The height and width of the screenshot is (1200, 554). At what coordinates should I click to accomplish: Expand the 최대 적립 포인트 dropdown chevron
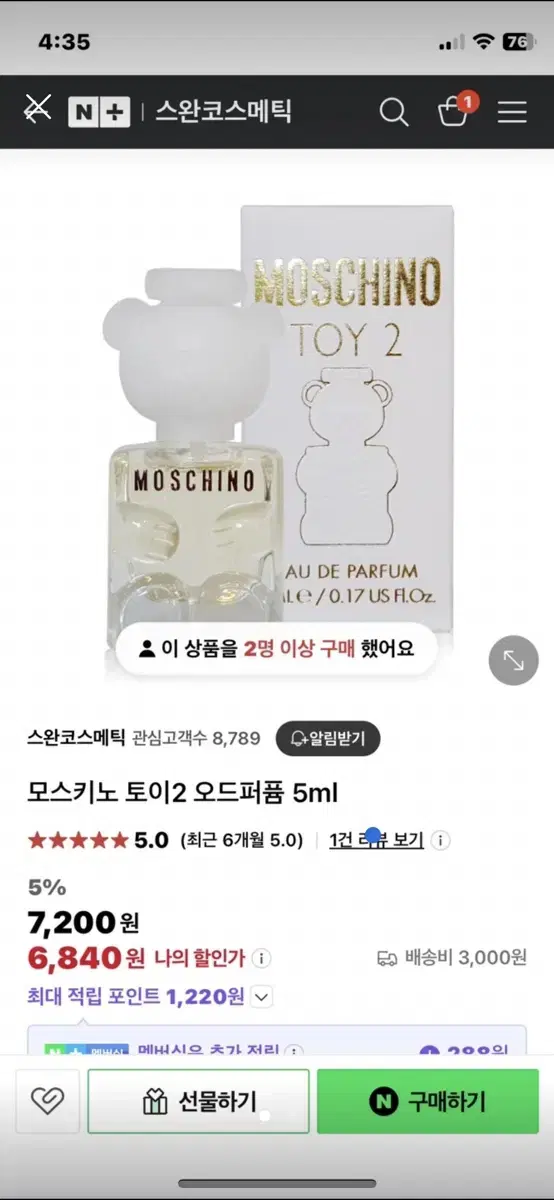[261, 996]
